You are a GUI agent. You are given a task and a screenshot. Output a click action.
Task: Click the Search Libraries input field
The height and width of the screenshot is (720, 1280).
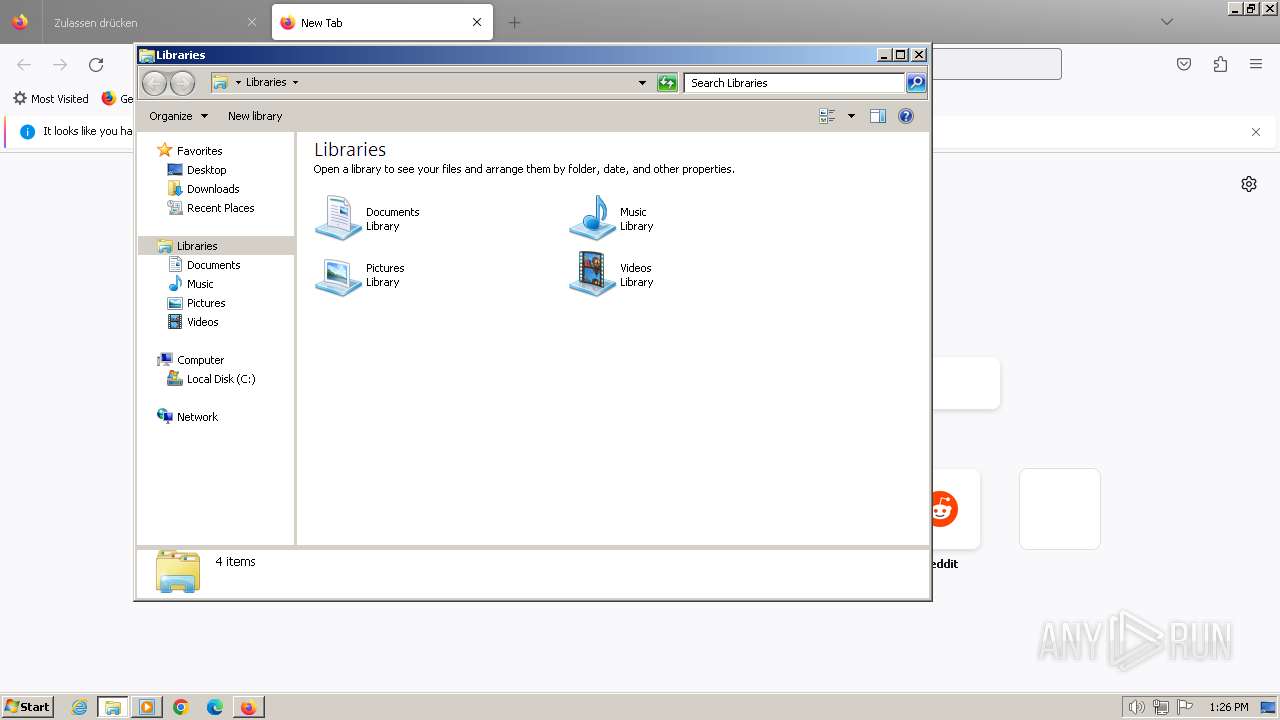pos(795,83)
